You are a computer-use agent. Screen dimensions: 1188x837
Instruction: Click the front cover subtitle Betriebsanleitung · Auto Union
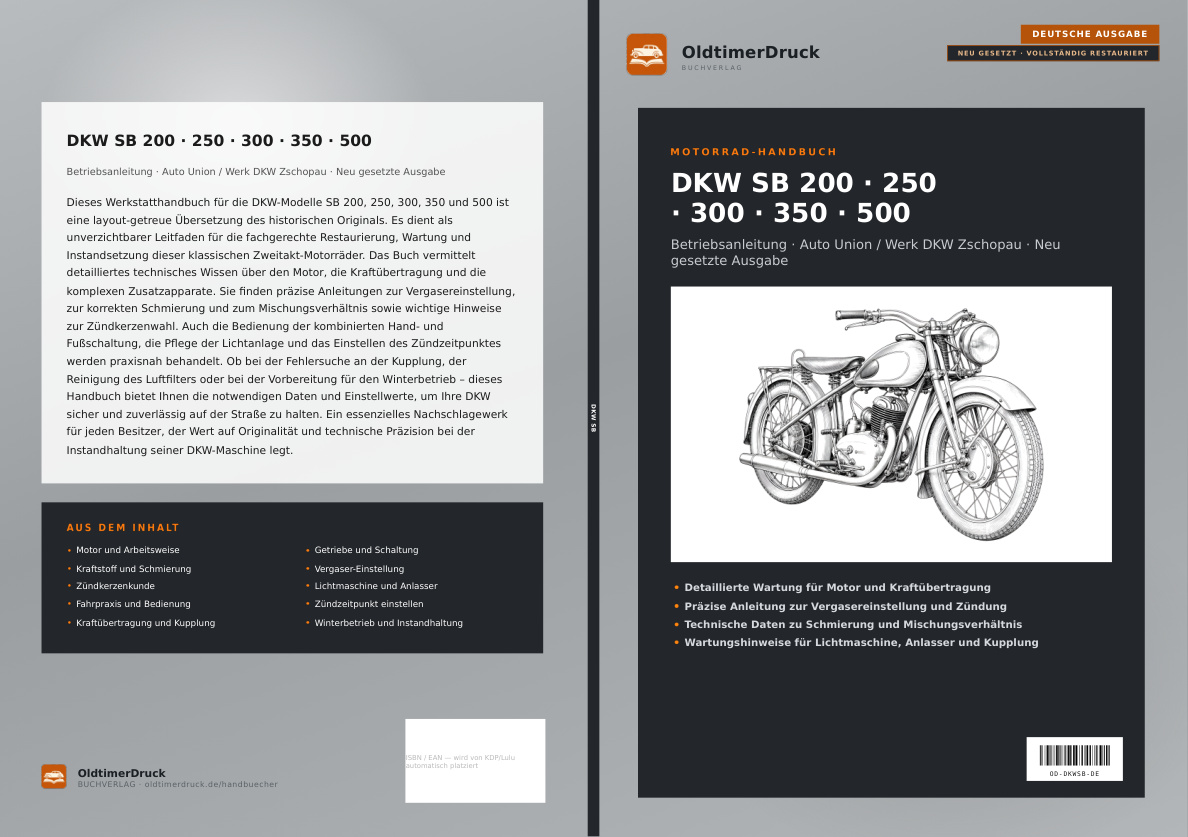coord(865,252)
